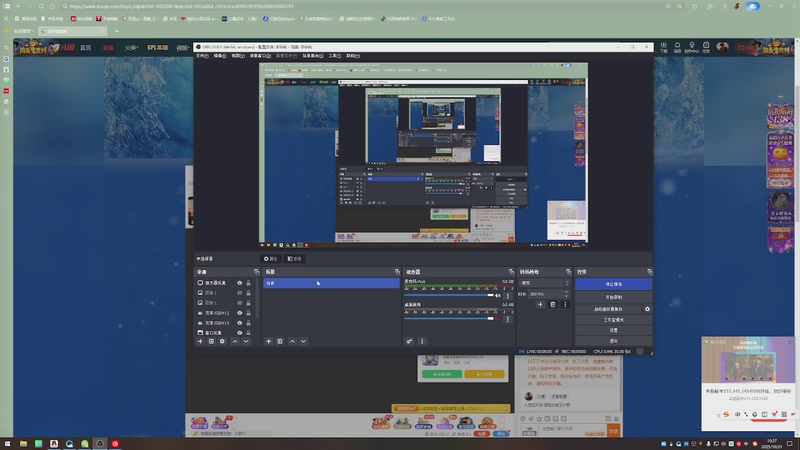Open Audio Mixer footer three-dot menu
This screenshot has height=450, width=800.
(422, 341)
